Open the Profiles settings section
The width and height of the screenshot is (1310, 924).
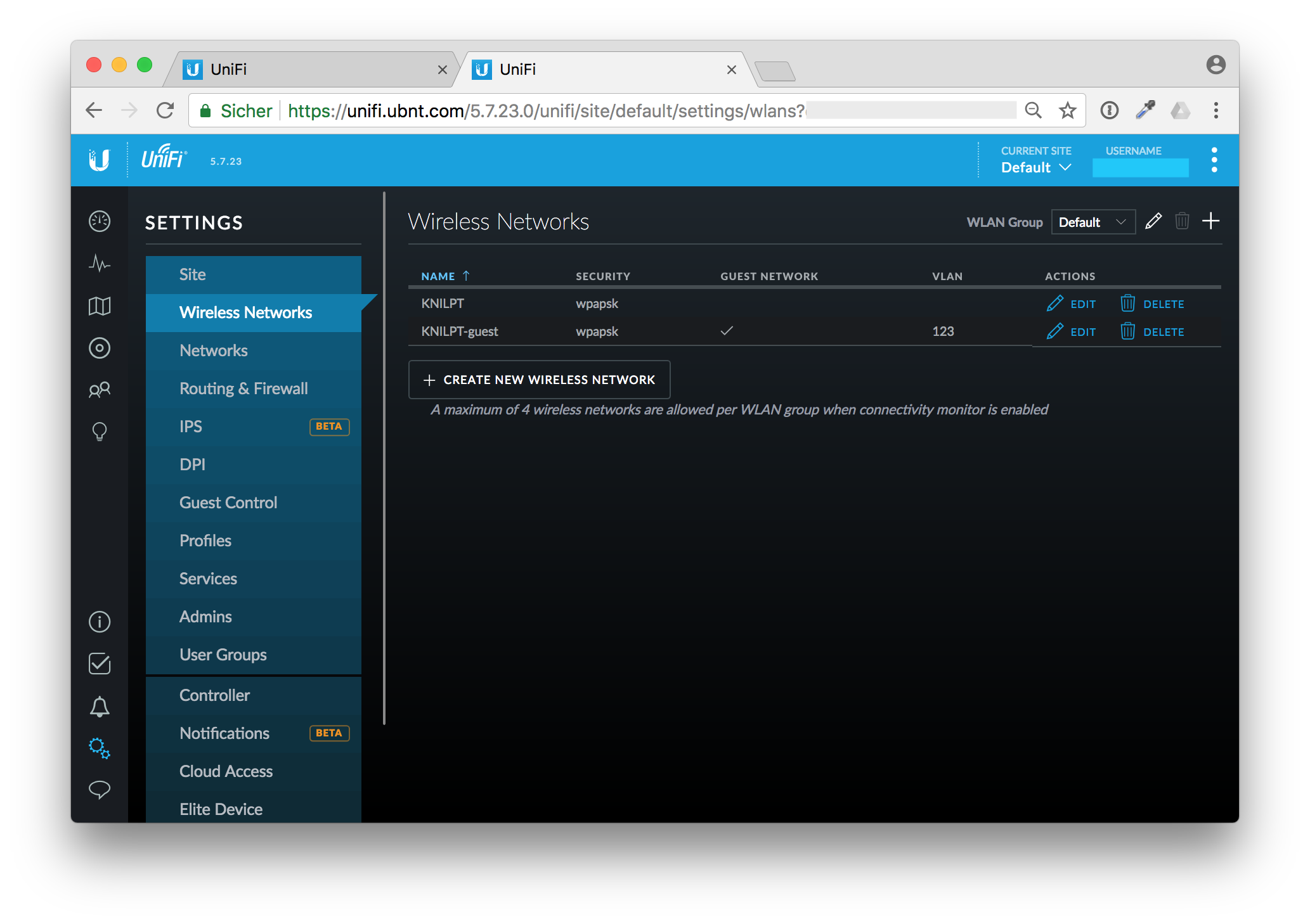coord(254,541)
